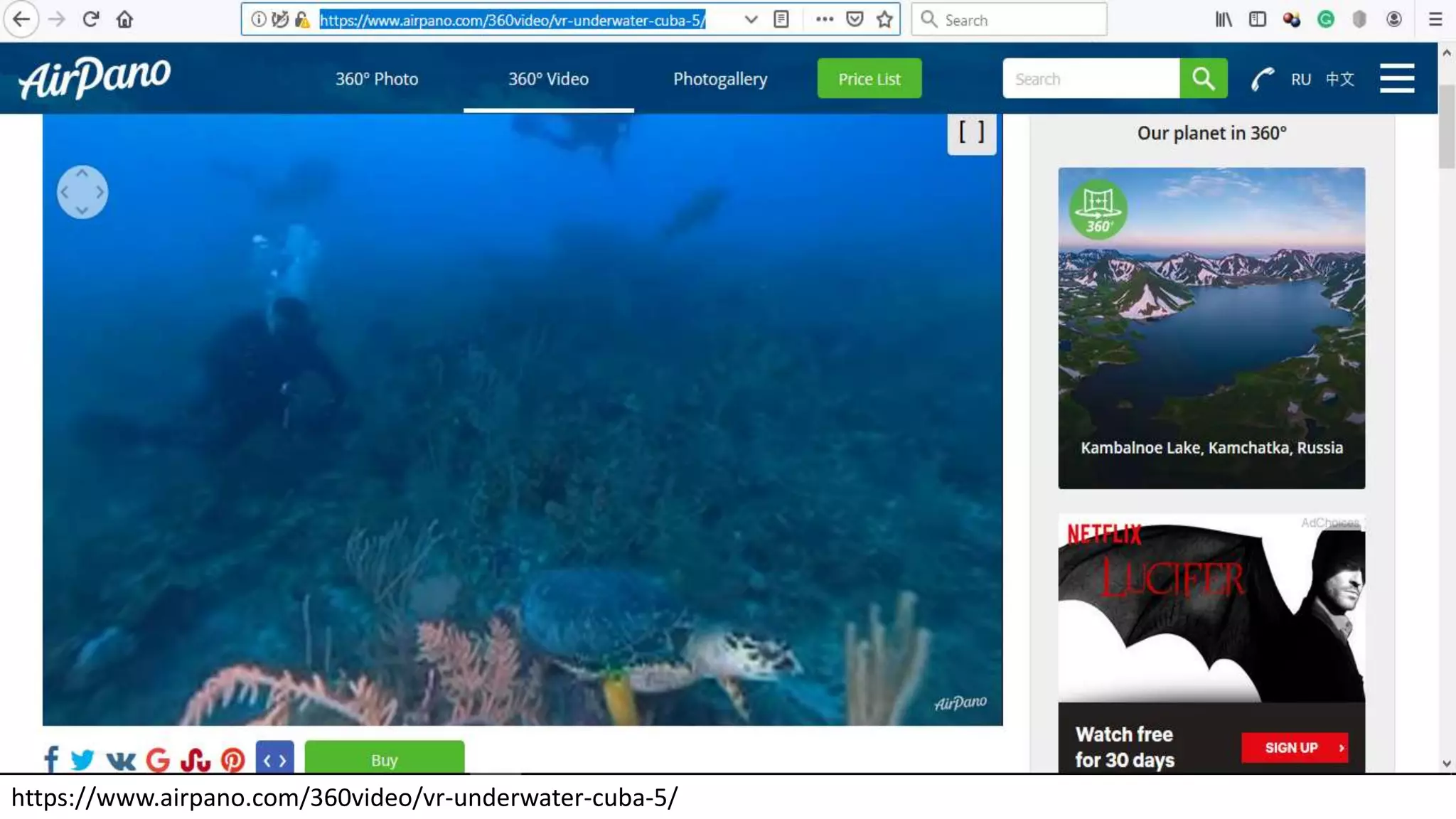Screen dimensions: 1456x819
Task: Click the AdChoices label on ad
Action: point(1330,523)
